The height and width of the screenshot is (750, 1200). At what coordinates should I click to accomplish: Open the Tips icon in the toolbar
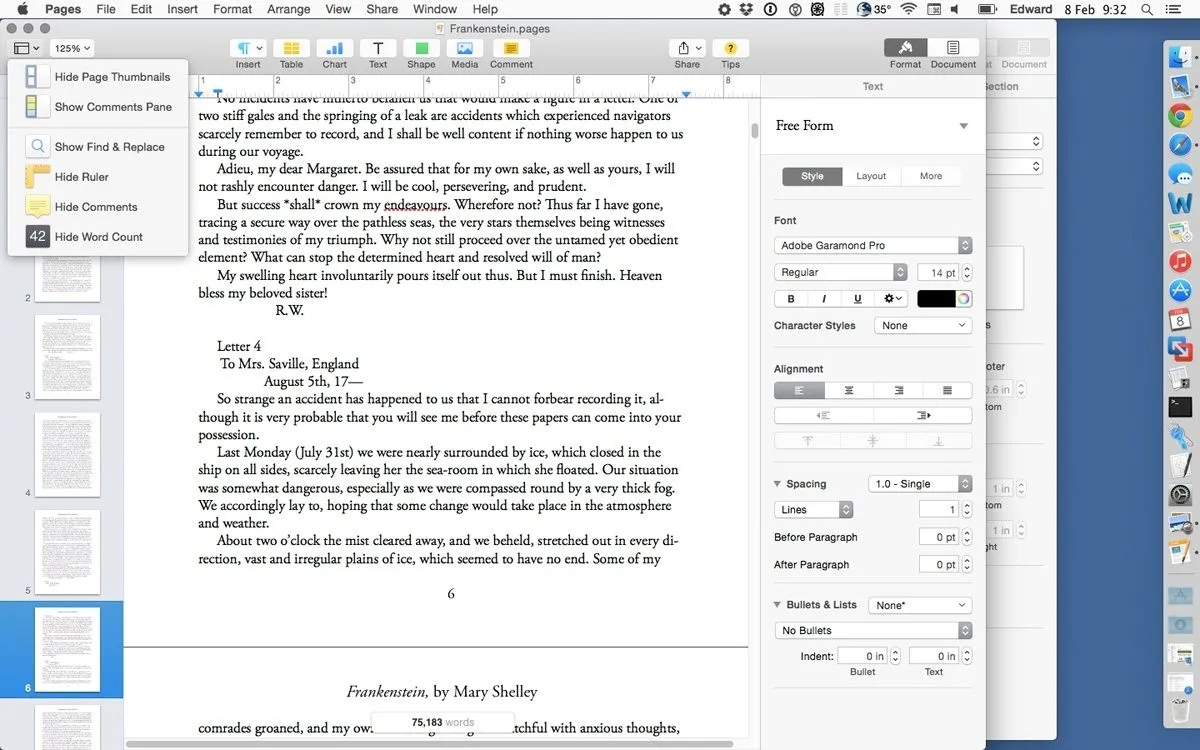click(730, 49)
